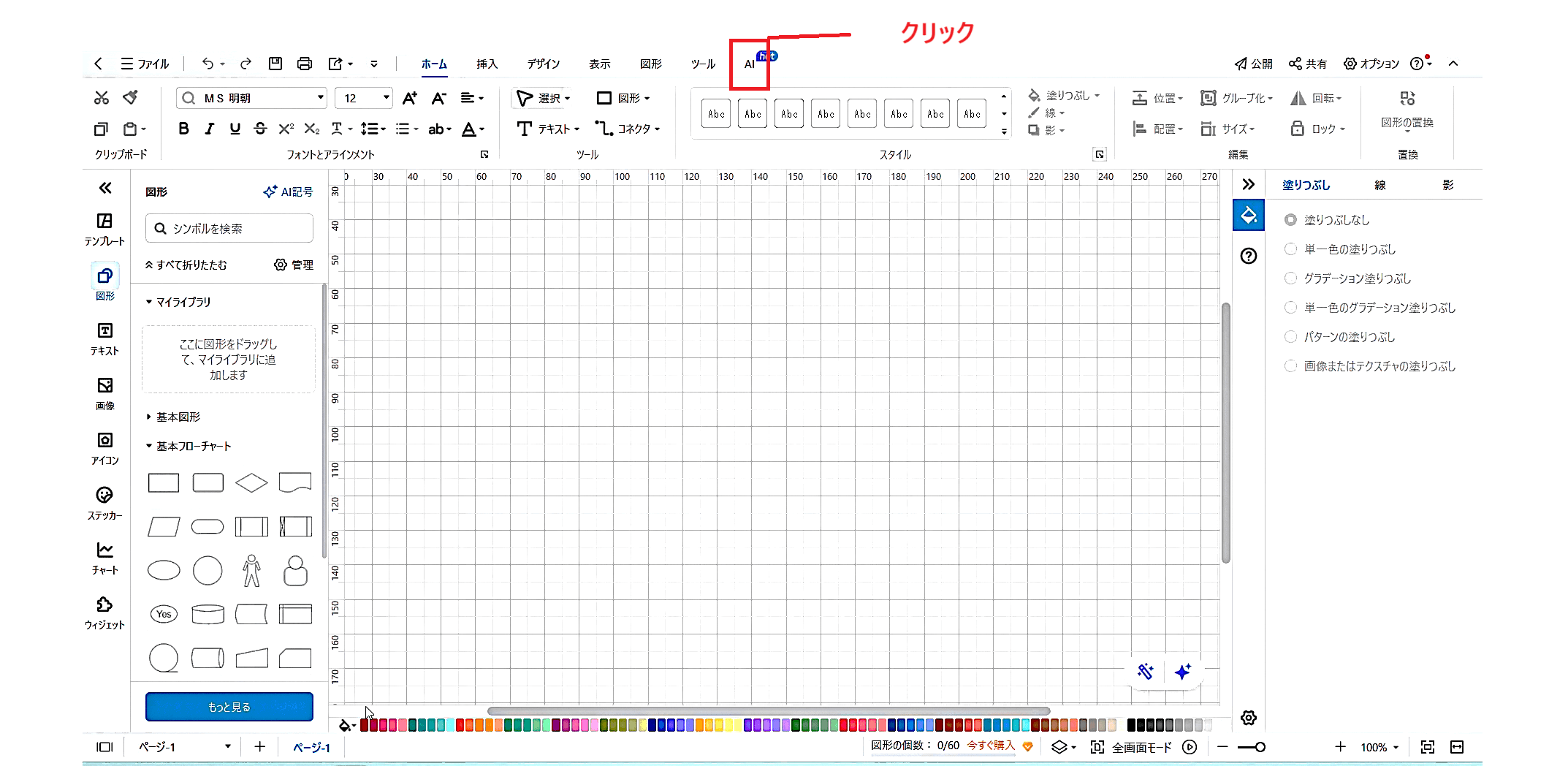This screenshot has height=766, width=1568.
Task: Select Pattern Fill radio option
Action: coord(1291,336)
